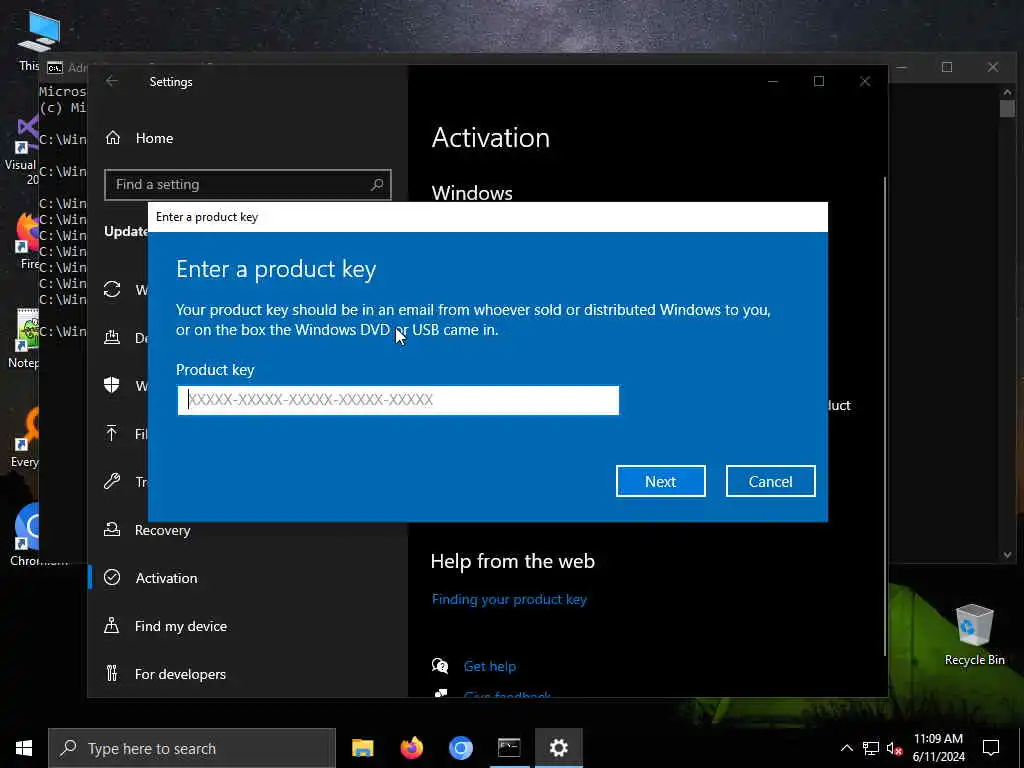Screen dimensions: 1024x768
Task: Open the Finding your product key link
Action: click(509, 600)
